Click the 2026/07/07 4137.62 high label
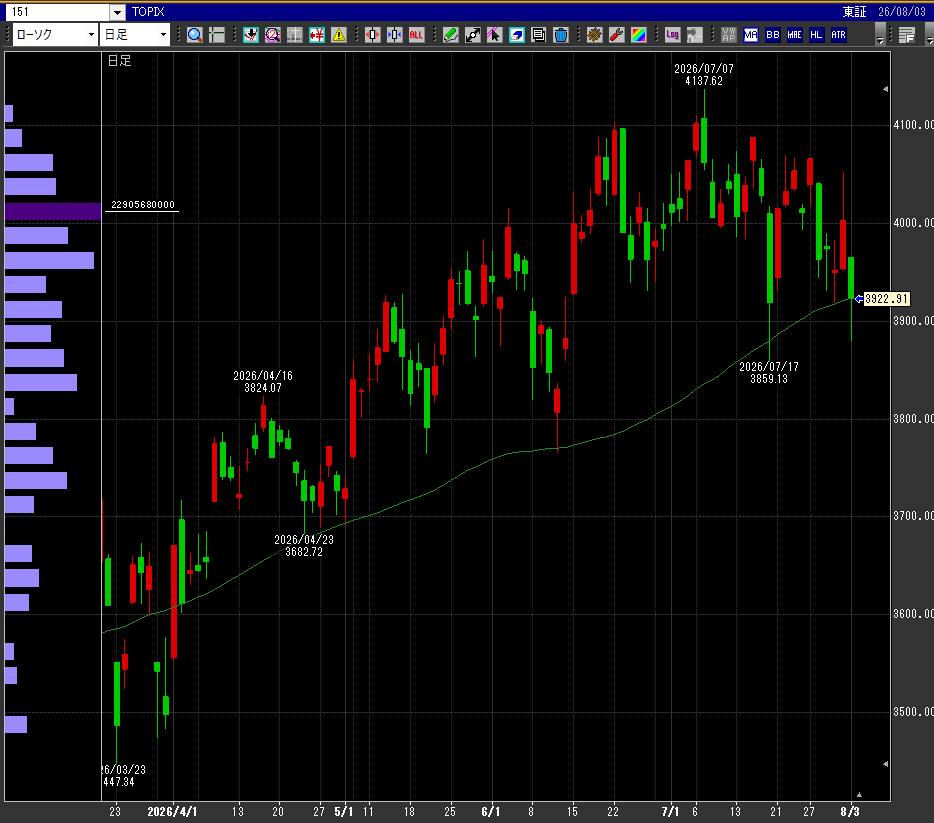934x823 pixels. coord(704,75)
